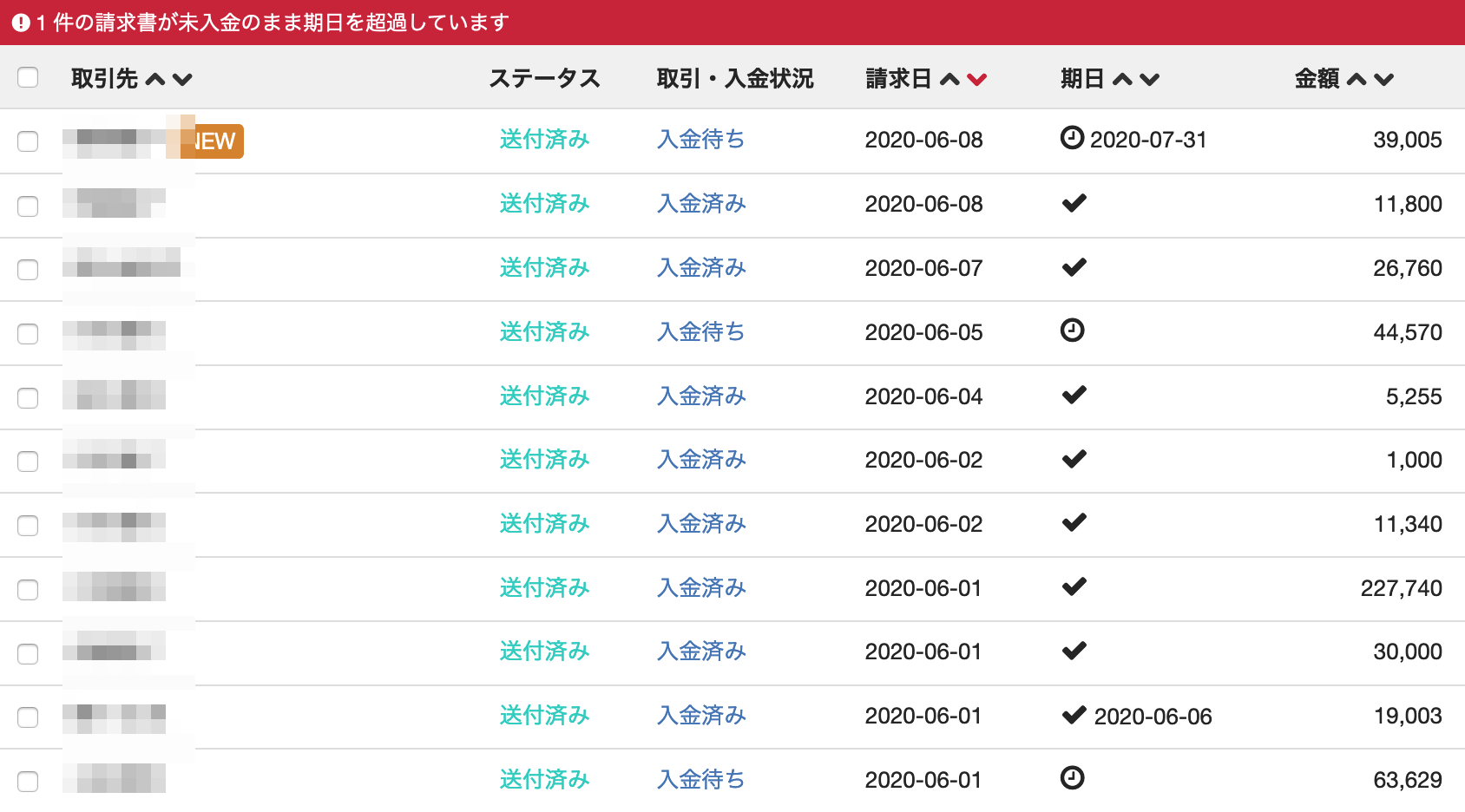Toggle the select-all checkbox in the header

tap(28, 77)
